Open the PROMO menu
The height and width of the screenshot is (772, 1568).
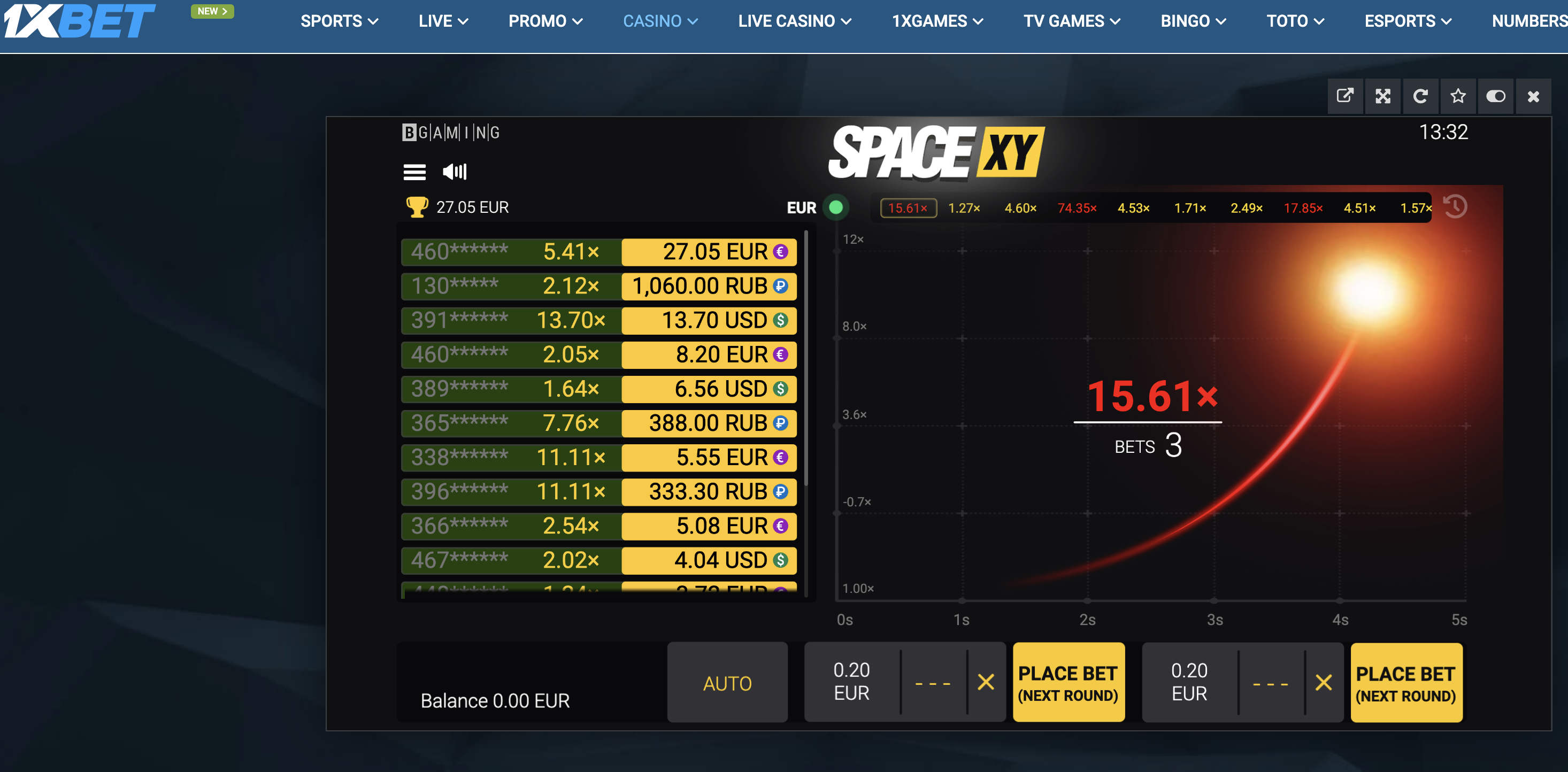pyautogui.click(x=545, y=21)
